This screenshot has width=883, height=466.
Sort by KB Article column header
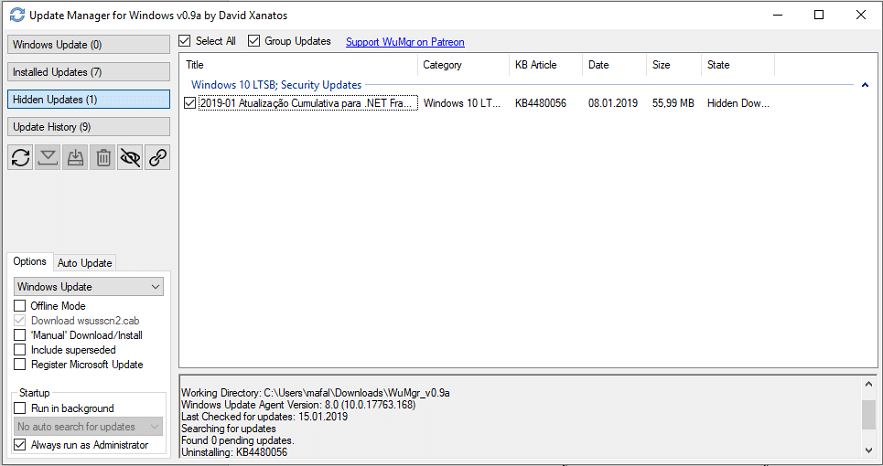[546, 65]
